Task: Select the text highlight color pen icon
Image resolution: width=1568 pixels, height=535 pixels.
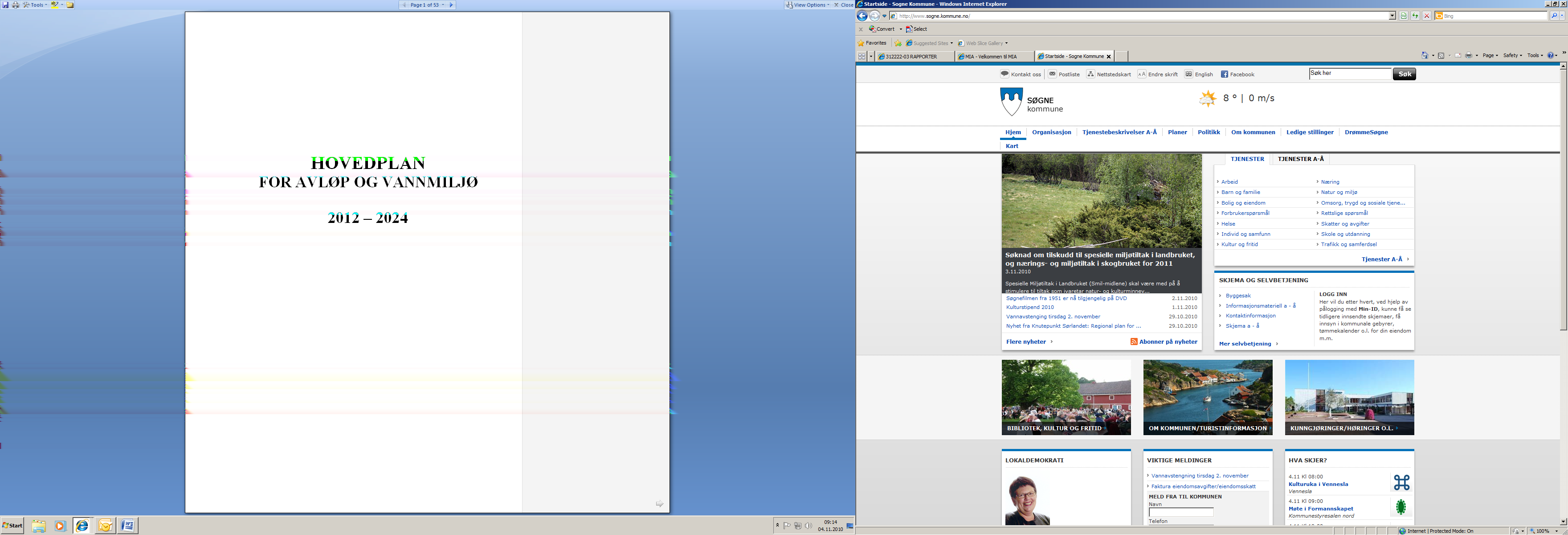Action: tap(54, 5)
